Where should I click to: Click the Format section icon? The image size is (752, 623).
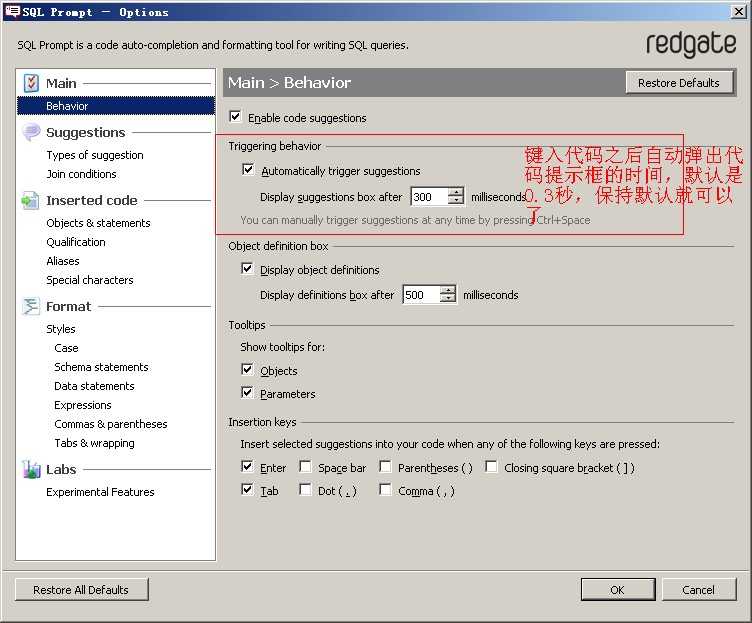pos(31,306)
